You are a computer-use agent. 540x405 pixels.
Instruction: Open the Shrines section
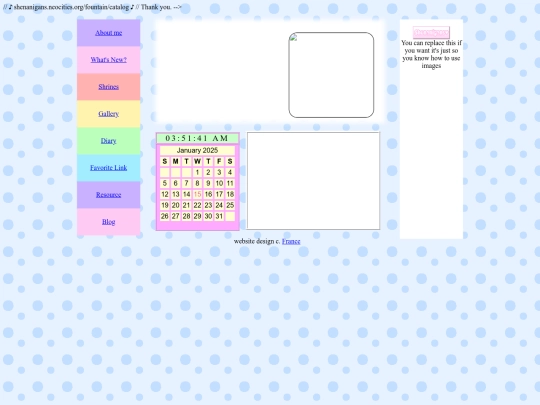pos(108,86)
